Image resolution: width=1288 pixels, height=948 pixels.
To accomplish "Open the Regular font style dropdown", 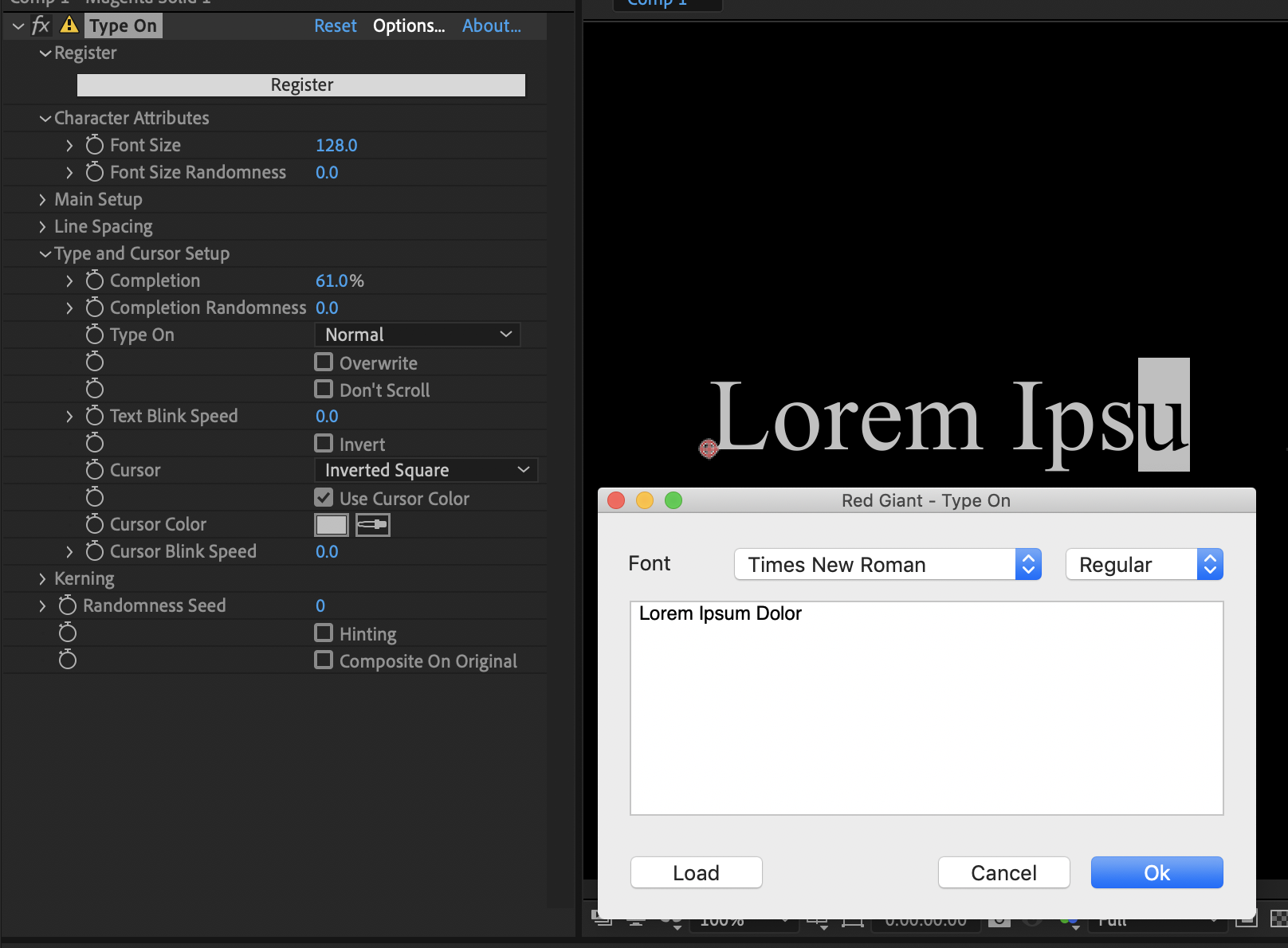I will click(x=1145, y=564).
